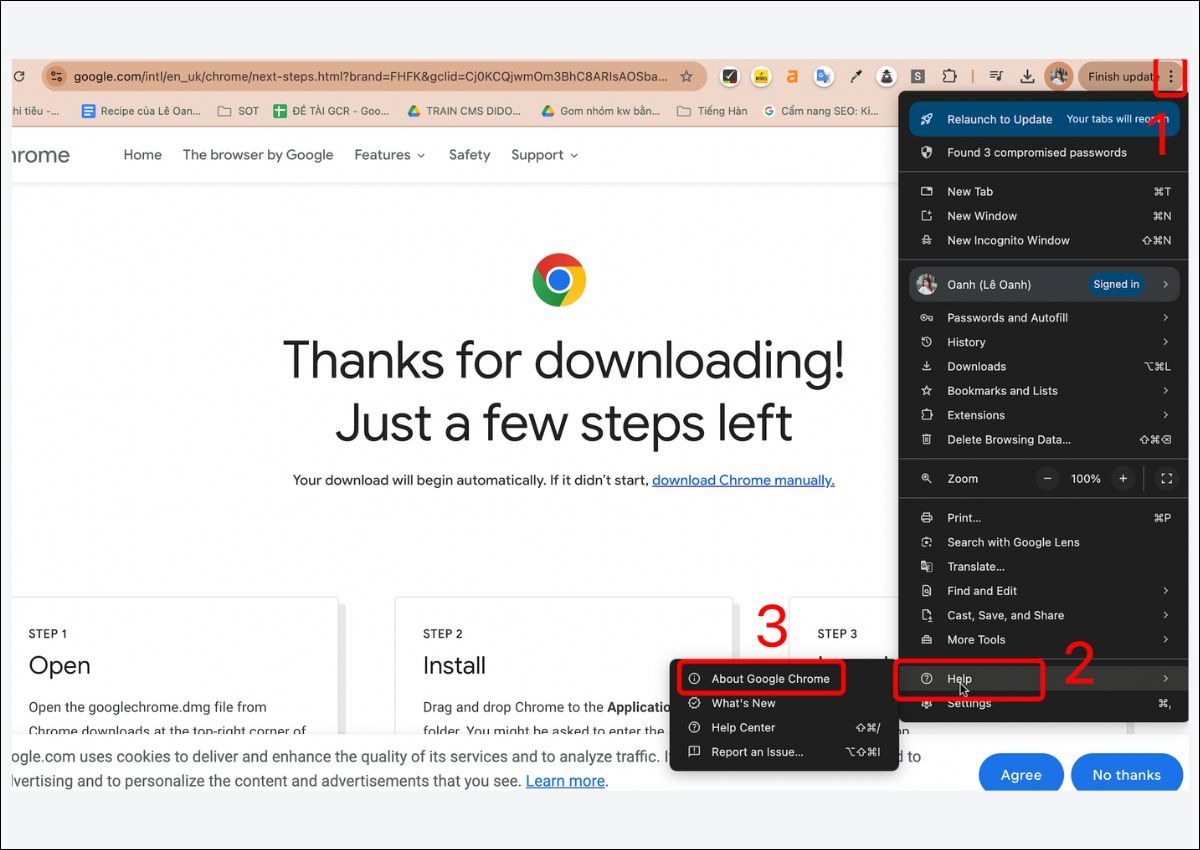
Task: Select Downloads in the Chrome menu
Action: coord(1044,367)
